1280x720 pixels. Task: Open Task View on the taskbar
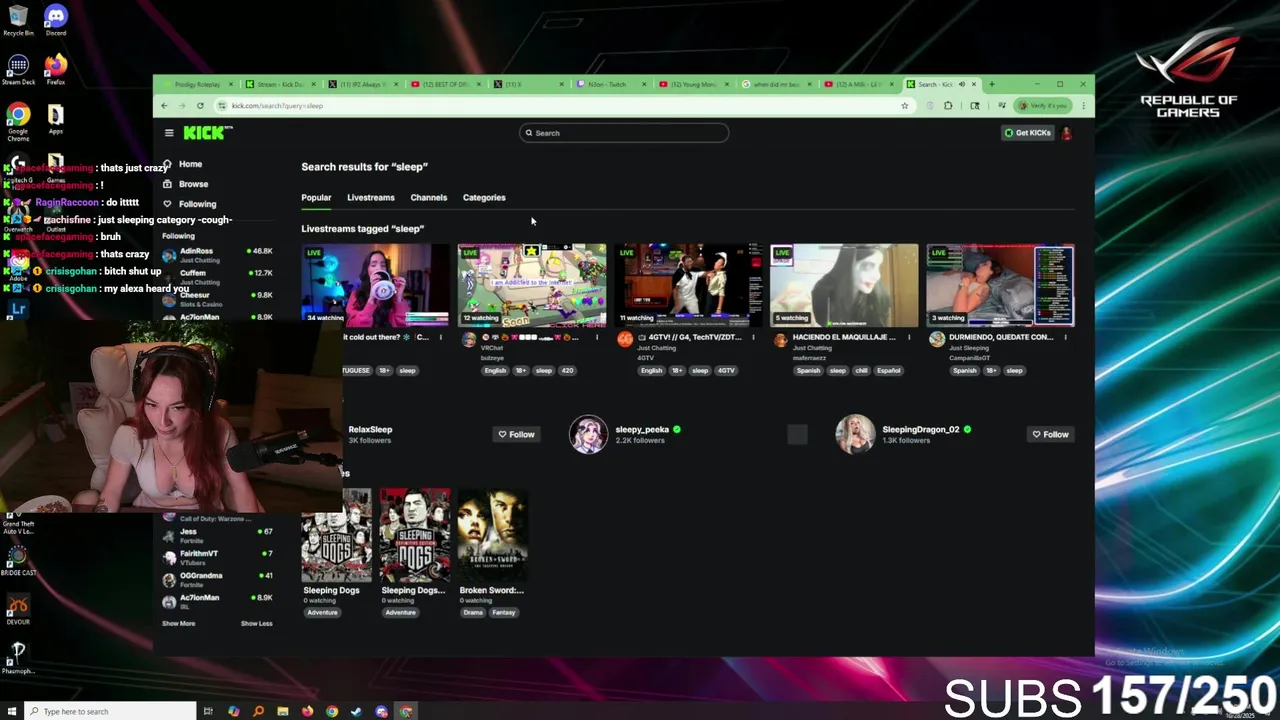(x=208, y=711)
